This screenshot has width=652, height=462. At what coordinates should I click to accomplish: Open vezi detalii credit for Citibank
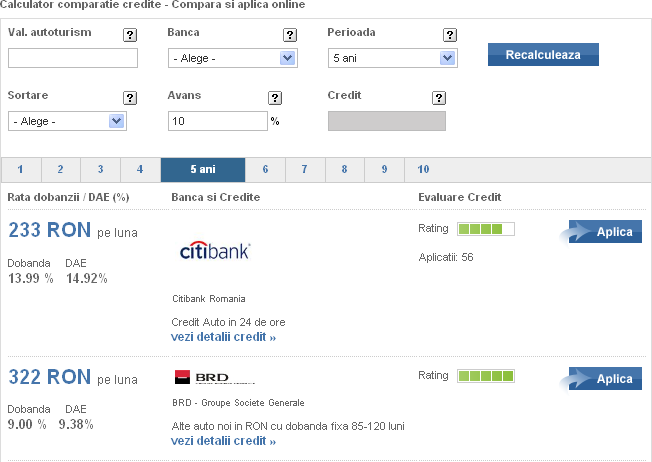pos(223,337)
